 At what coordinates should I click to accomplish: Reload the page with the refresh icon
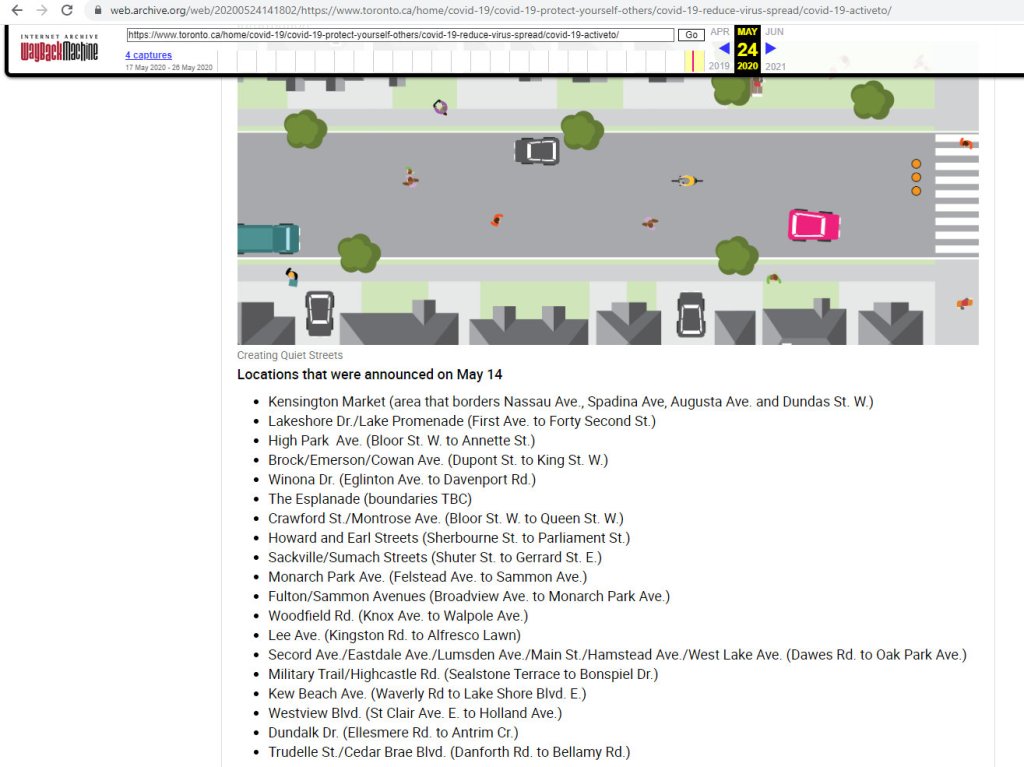click(67, 10)
